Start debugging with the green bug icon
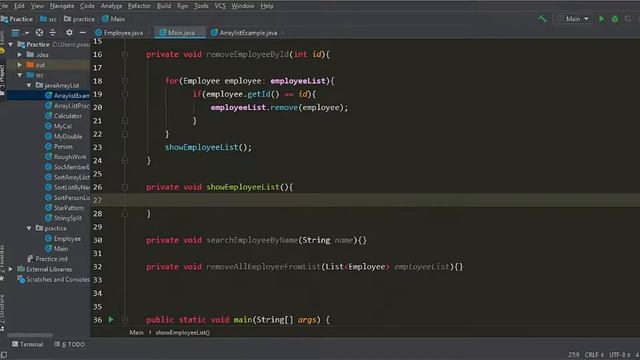Image resolution: width=640 pixels, height=360 pixels. click(x=615, y=19)
